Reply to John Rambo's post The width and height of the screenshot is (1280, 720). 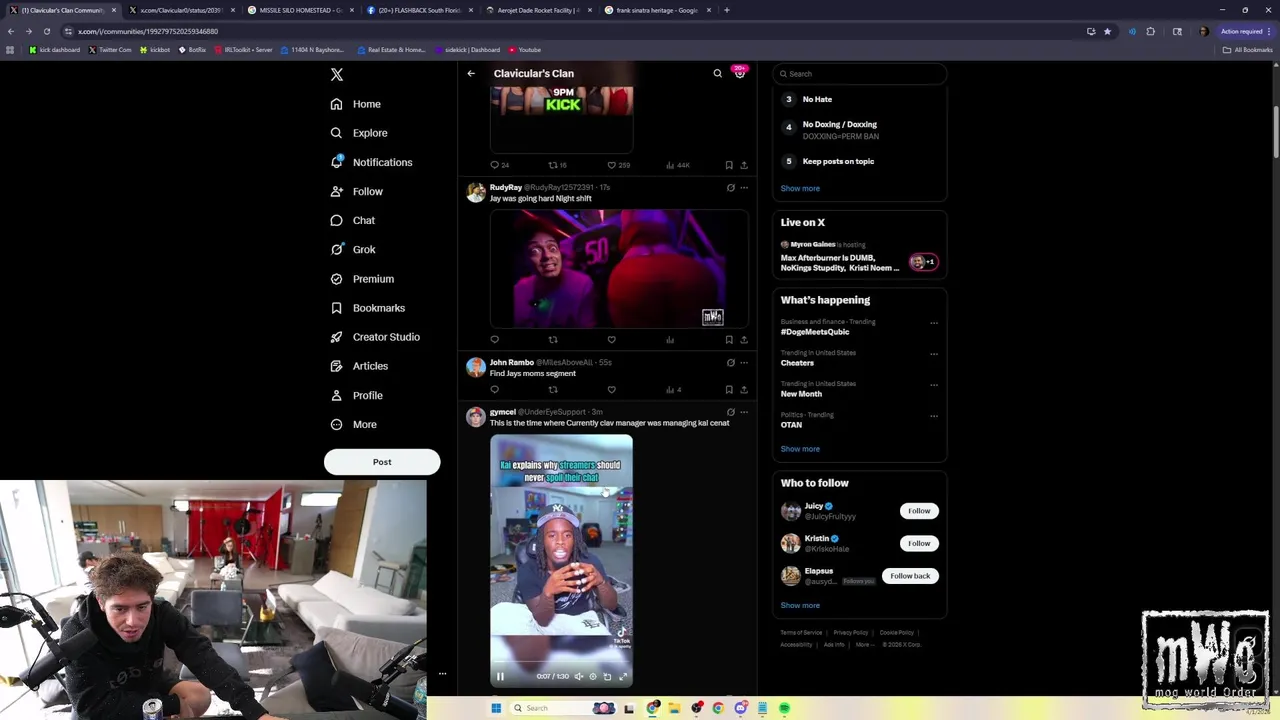pyautogui.click(x=494, y=390)
